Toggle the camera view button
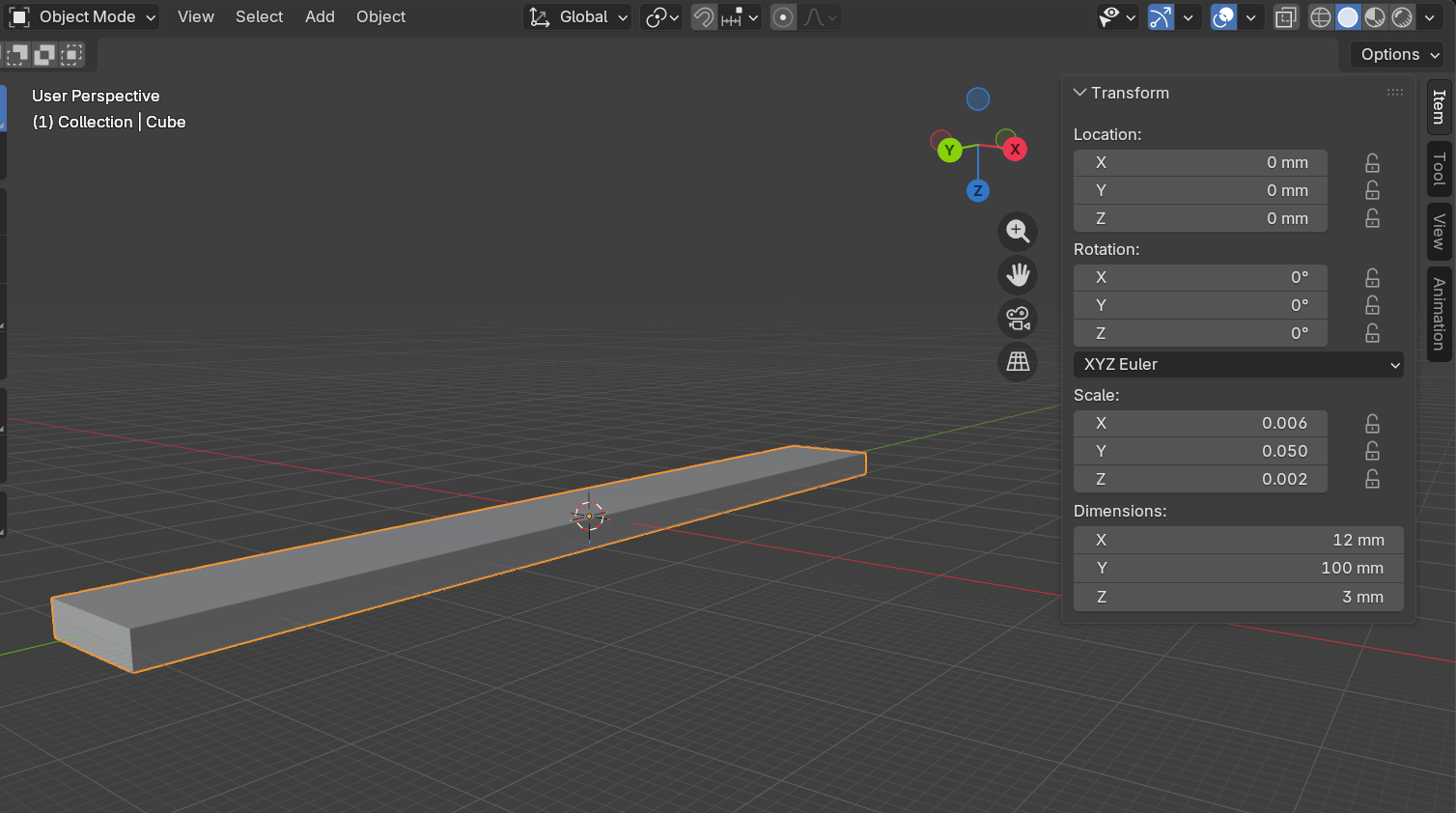 coord(1018,319)
